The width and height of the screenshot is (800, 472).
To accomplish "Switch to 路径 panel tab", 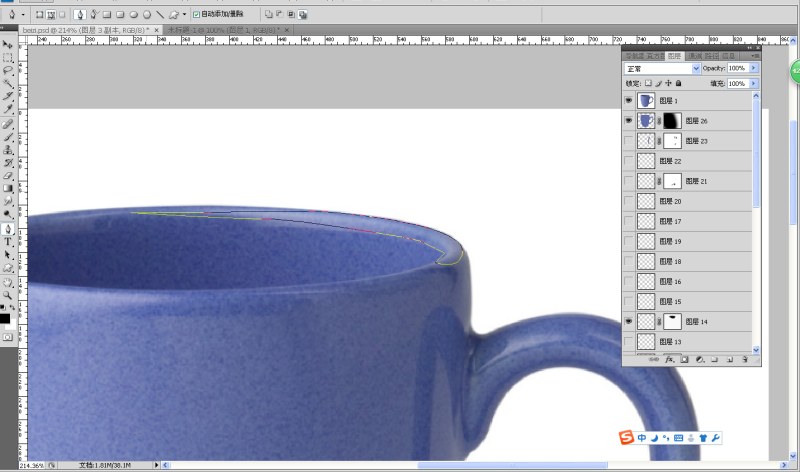I will pyautogui.click(x=712, y=56).
